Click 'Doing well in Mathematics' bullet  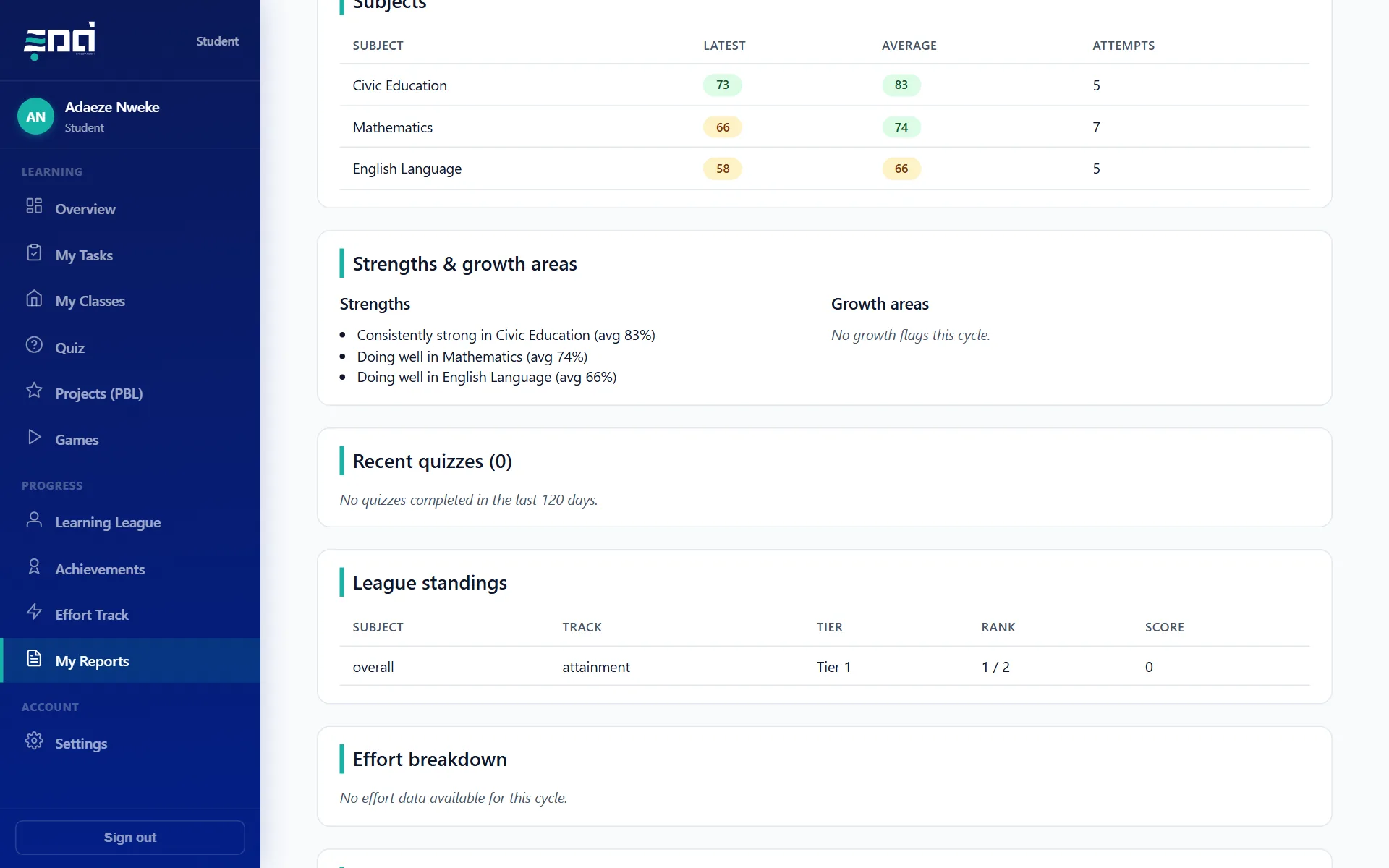[x=472, y=357]
